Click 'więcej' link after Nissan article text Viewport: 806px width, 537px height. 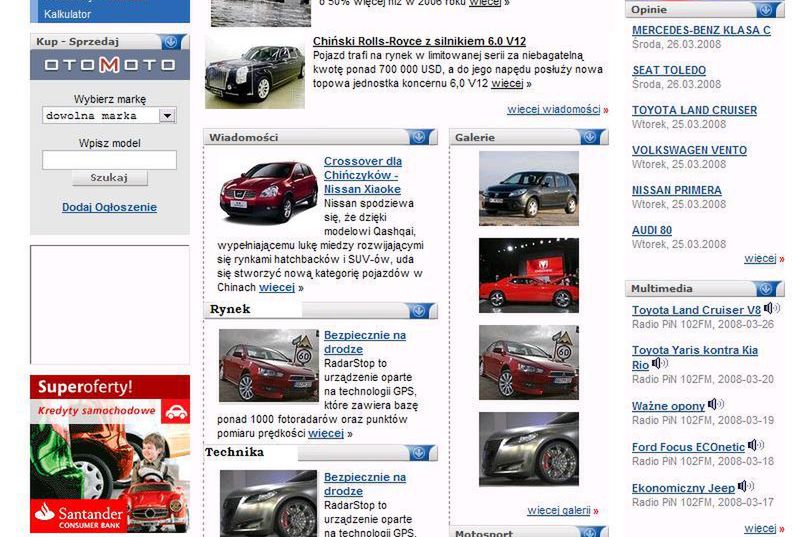pos(277,287)
